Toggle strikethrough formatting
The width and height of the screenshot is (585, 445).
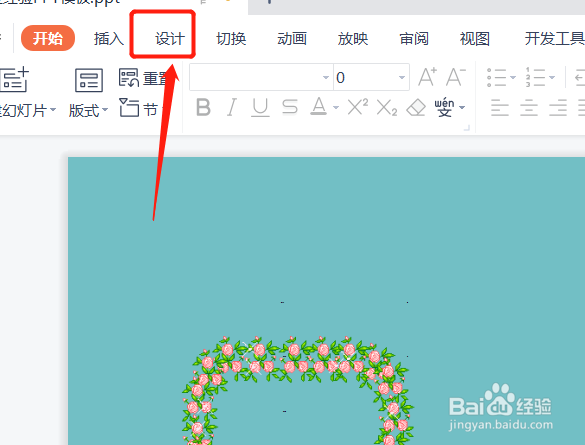tap(290, 107)
